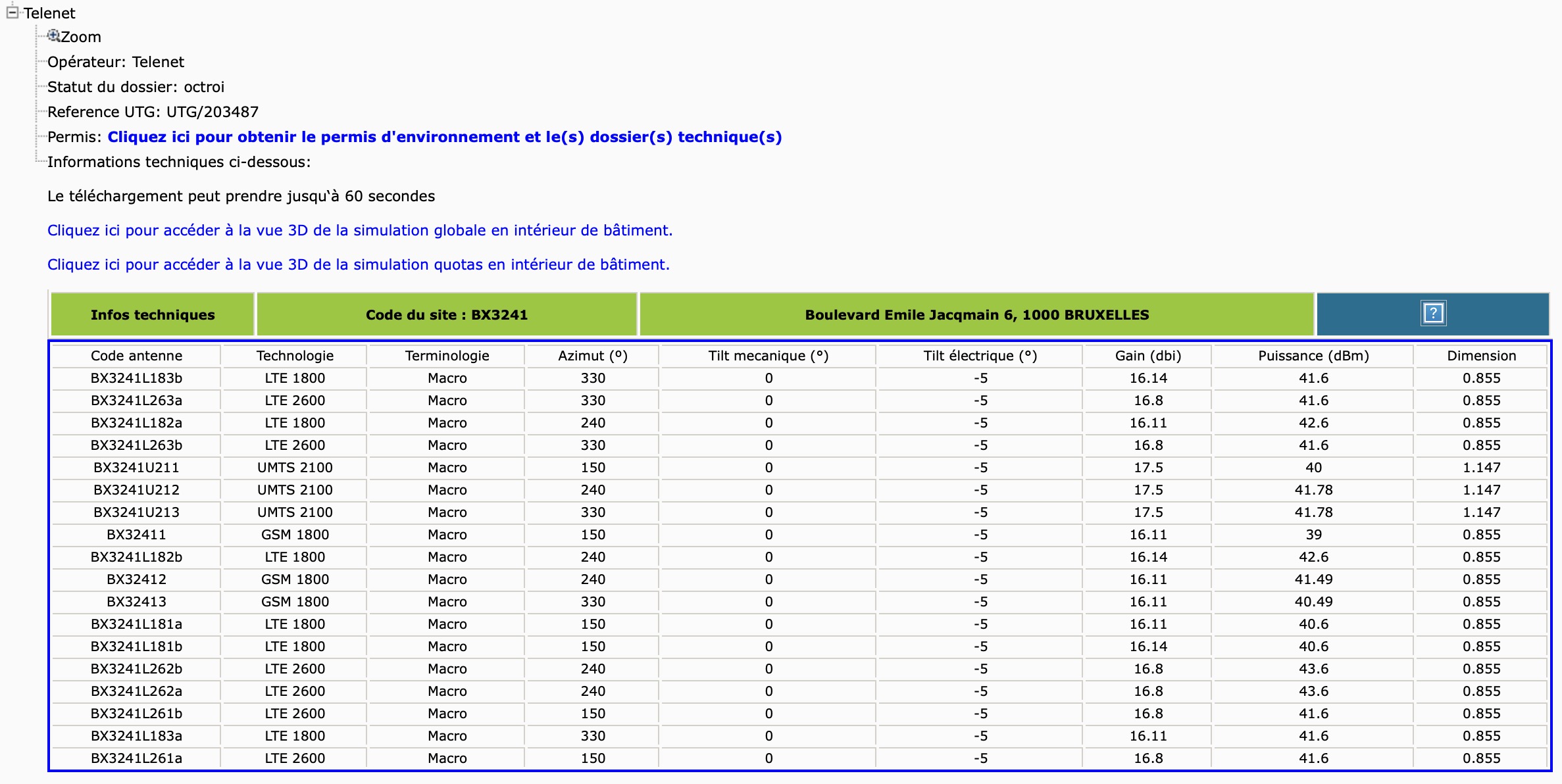Viewport: 1562px width, 784px height.
Task: Click the Infos techniques header cell
Action: 153,314
